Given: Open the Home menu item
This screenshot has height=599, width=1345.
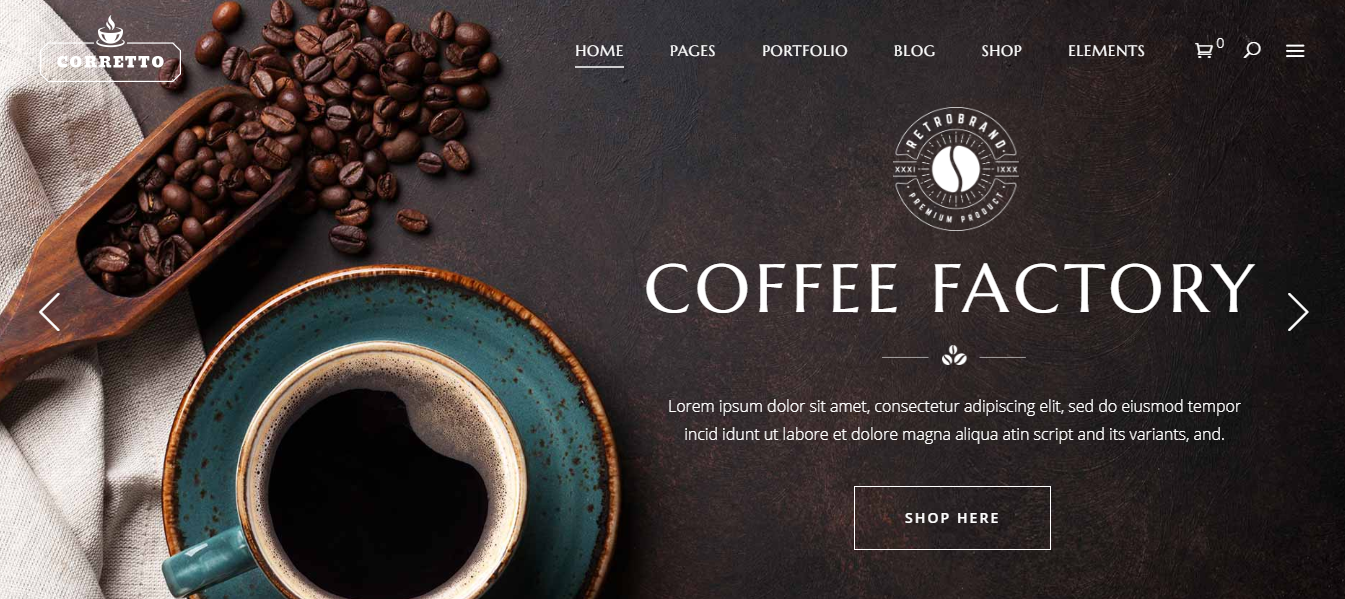Looking at the screenshot, I should pyautogui.click(x=599, y=51).
